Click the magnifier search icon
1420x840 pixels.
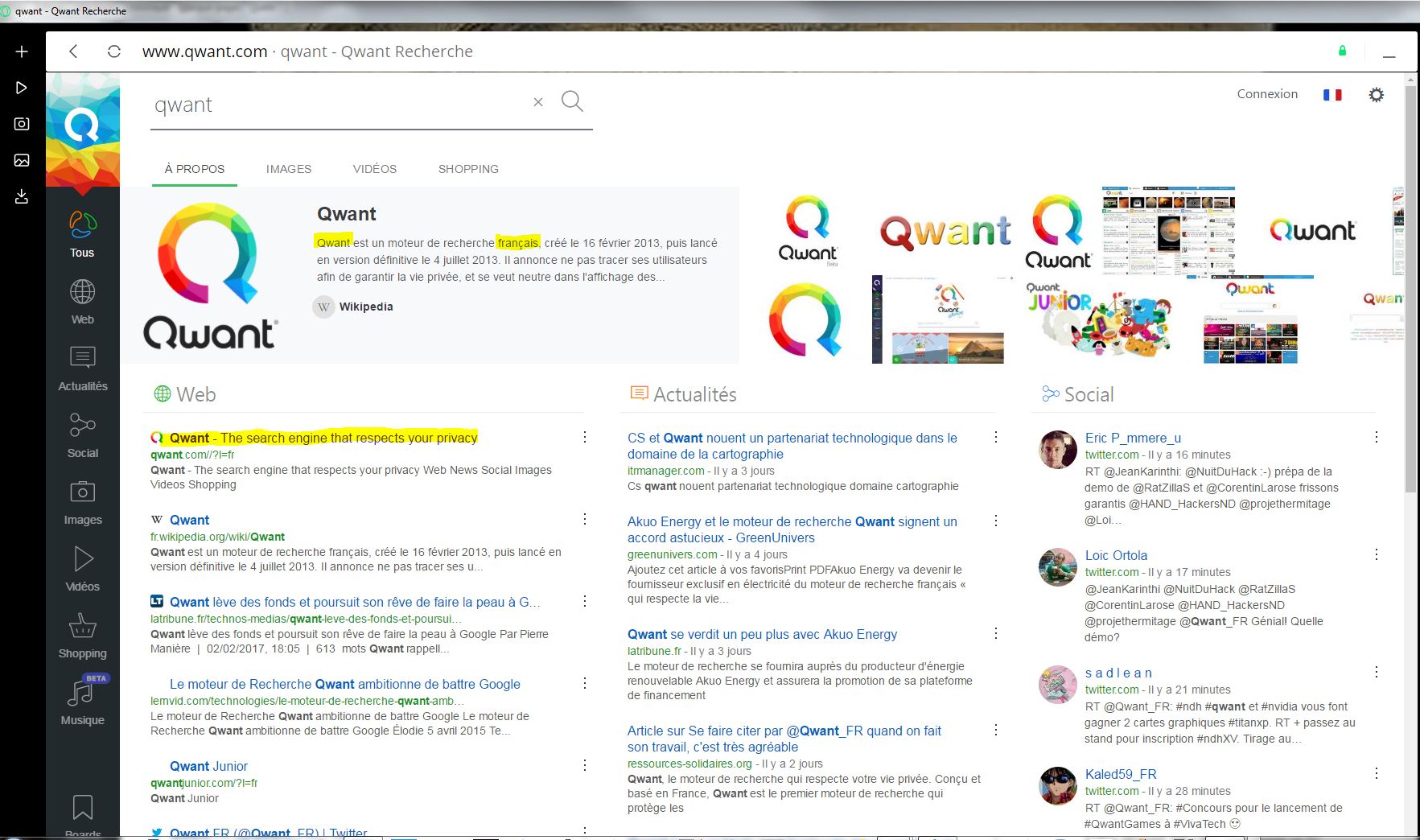pyautogui.click(x=572, y=101)
